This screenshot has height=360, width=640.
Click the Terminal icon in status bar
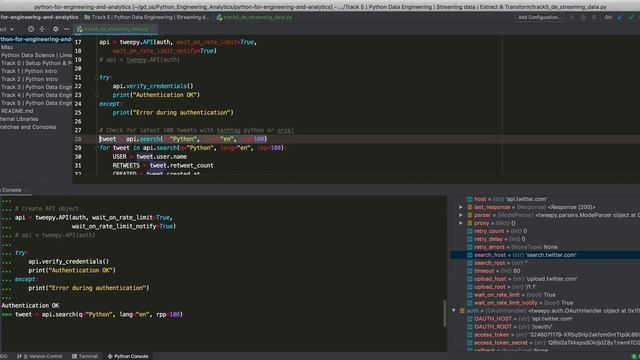(x=74, y=356)
